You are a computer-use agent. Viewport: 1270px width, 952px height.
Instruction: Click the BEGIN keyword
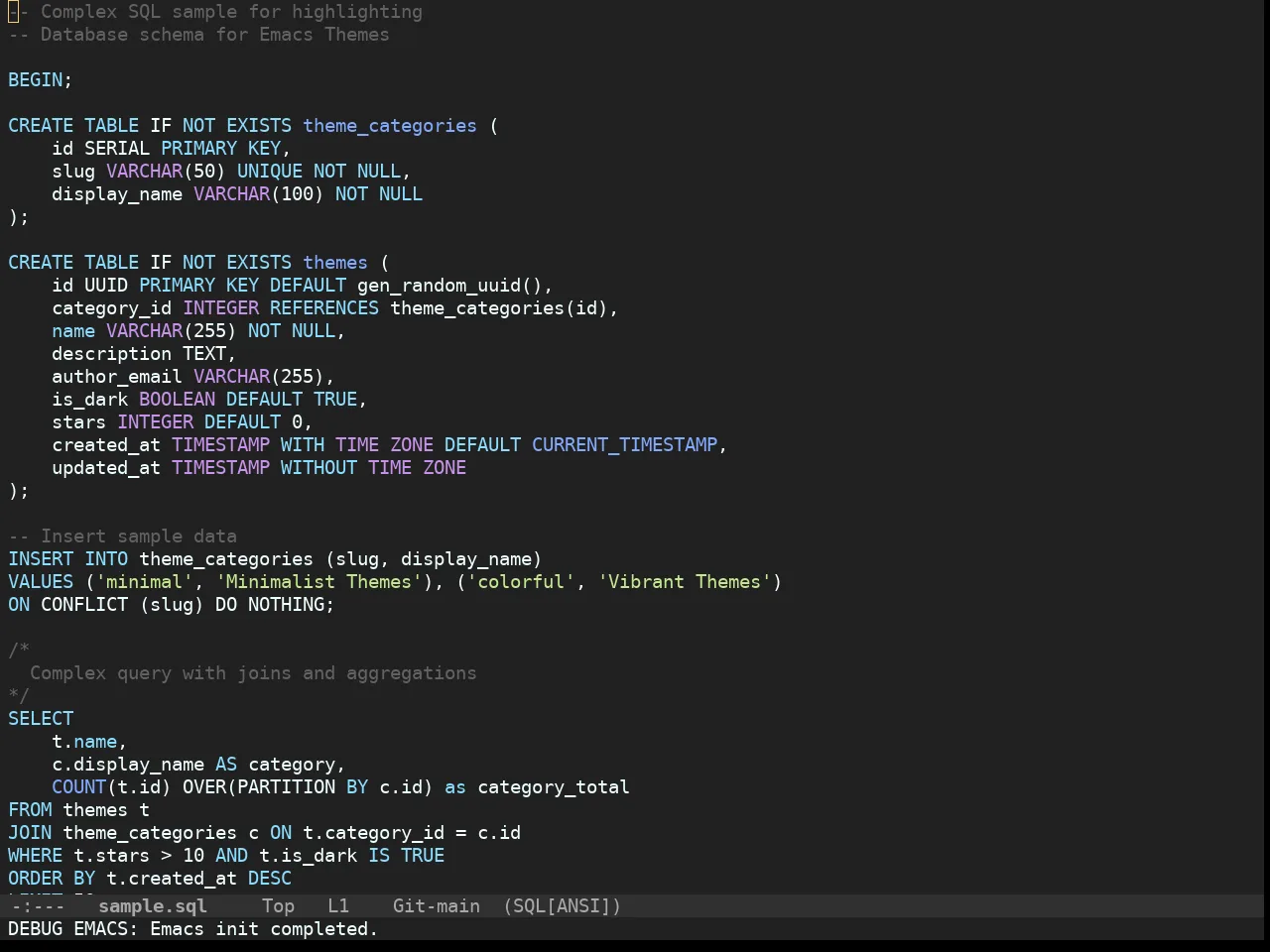[x=36, y=80]
